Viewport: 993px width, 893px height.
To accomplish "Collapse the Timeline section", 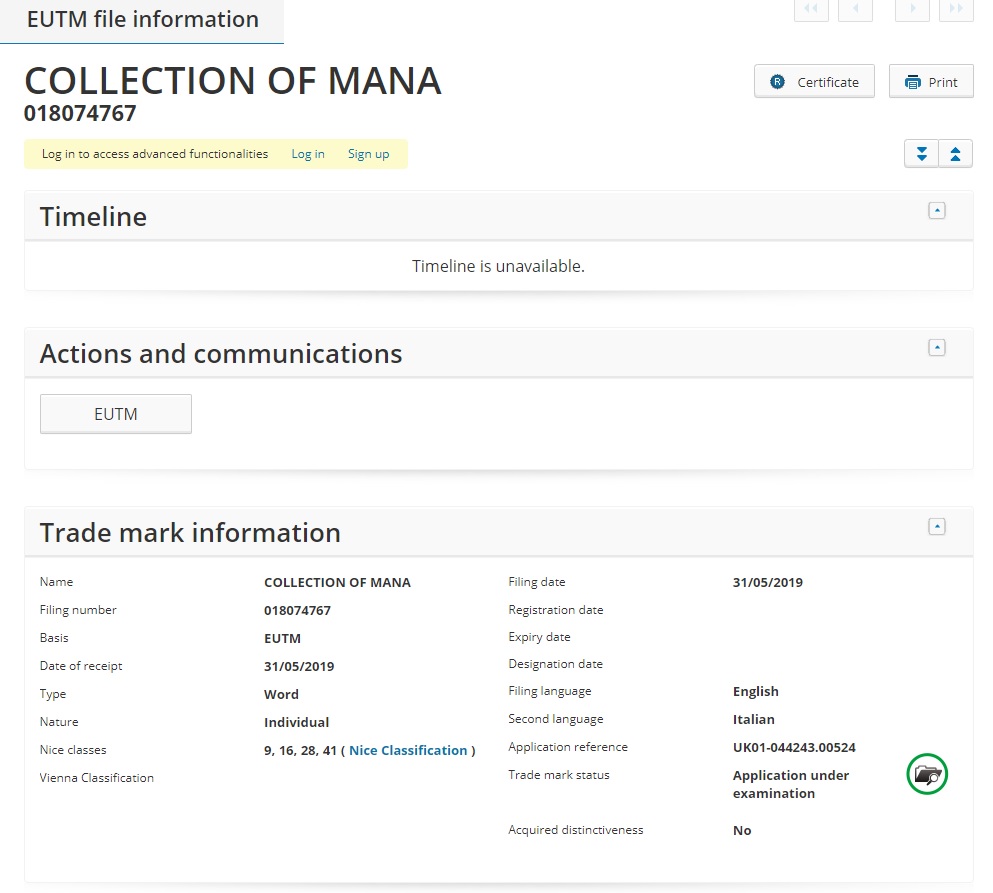I will pos(936,210).
